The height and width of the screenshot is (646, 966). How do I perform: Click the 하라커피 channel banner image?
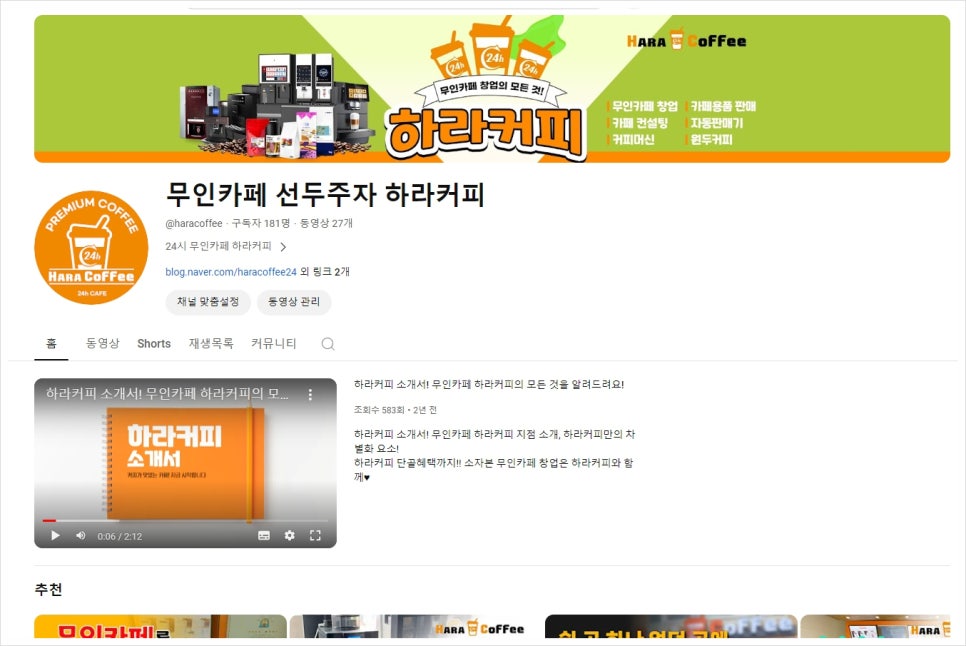coord(492,89)
